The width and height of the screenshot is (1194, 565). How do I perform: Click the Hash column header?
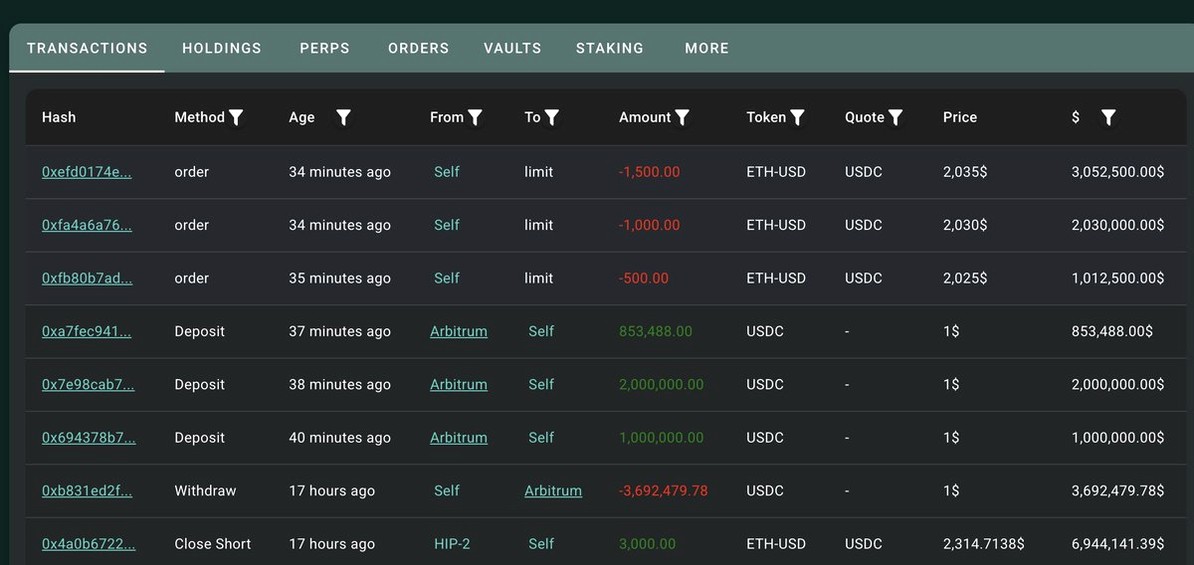pos(59,117)
